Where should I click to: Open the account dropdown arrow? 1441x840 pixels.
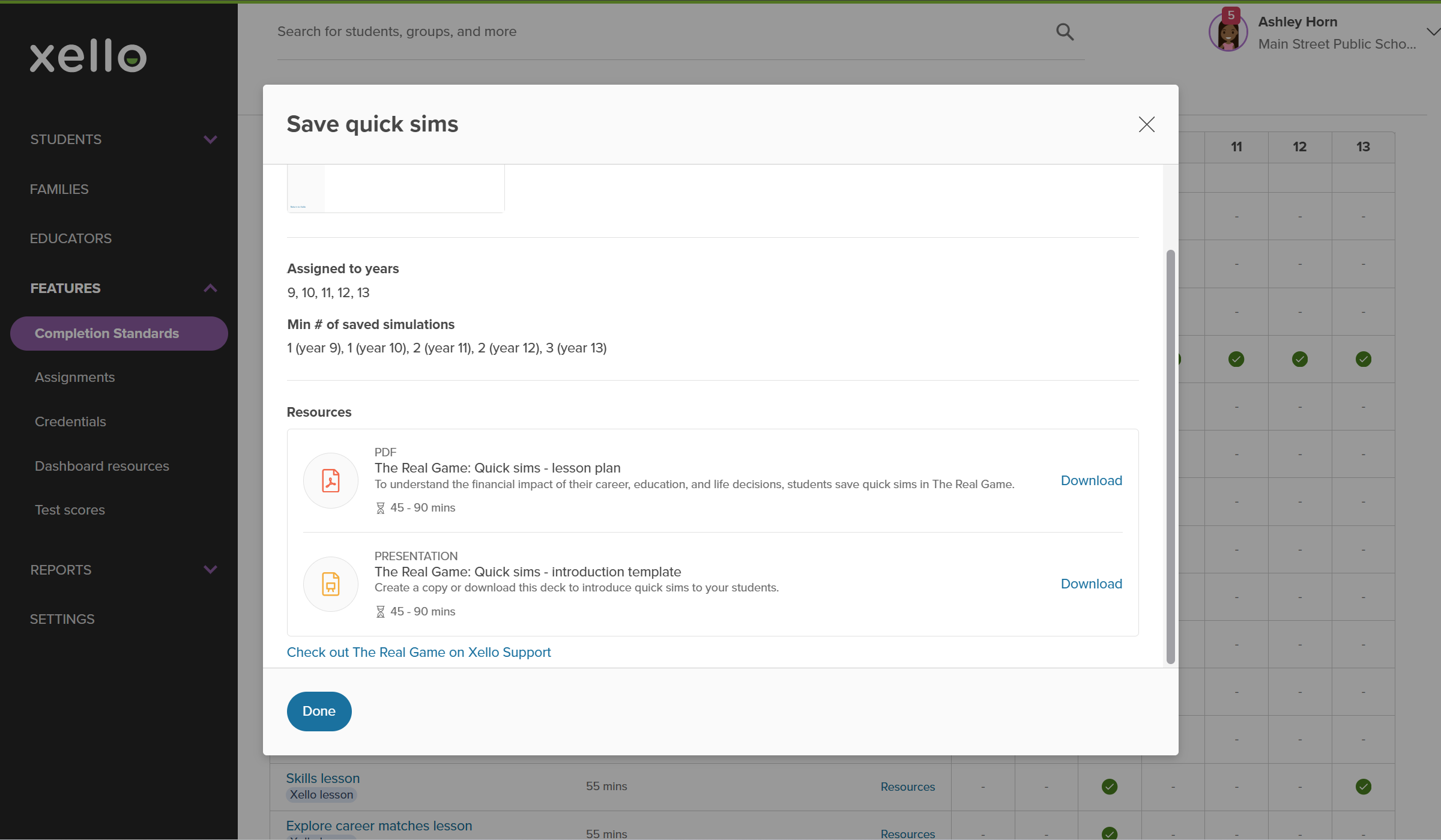(x=1433, y=32)
